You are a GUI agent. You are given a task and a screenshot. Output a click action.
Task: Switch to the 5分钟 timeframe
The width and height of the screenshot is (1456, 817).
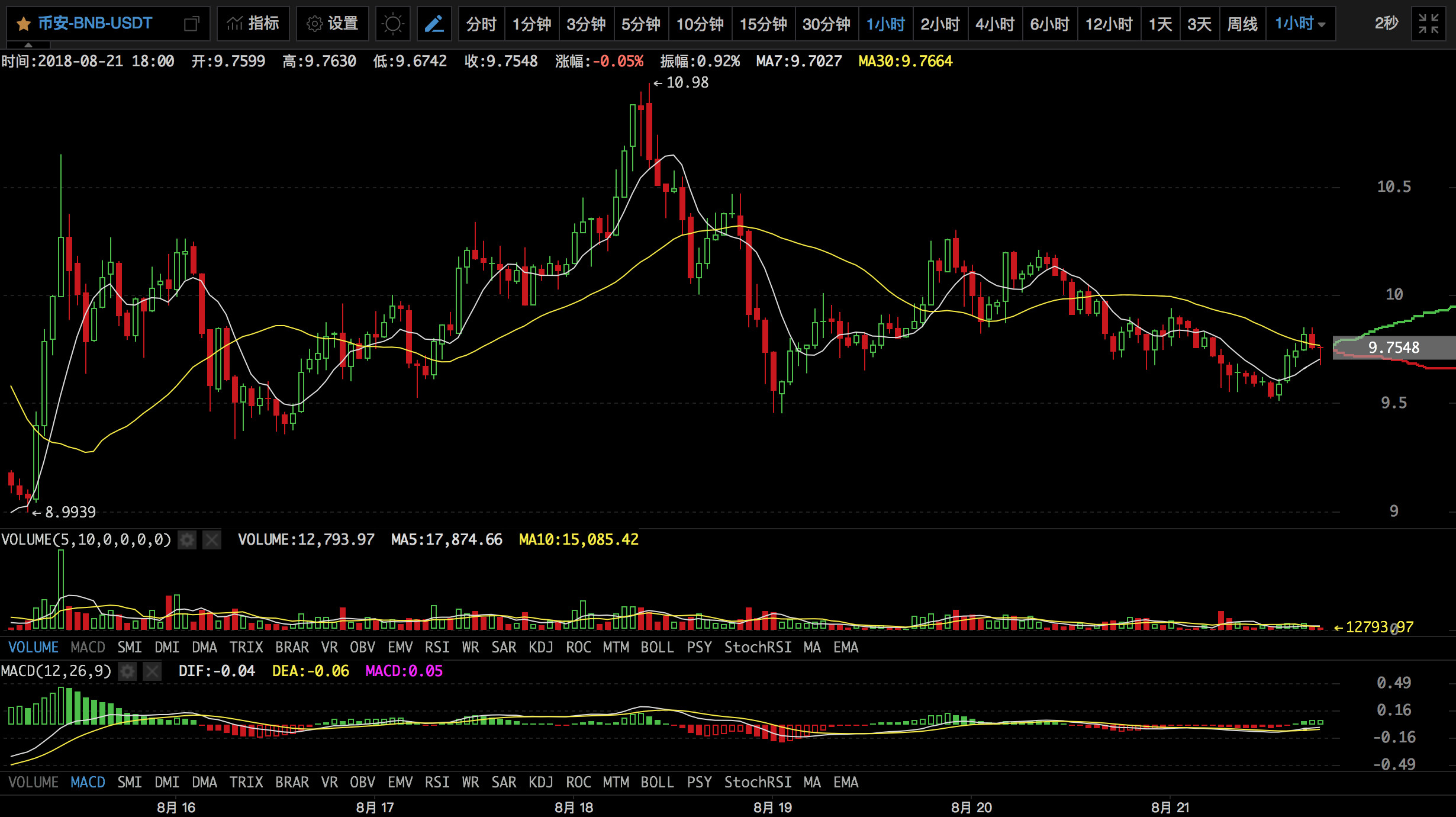pyautogui.click(x=641, y=24)
